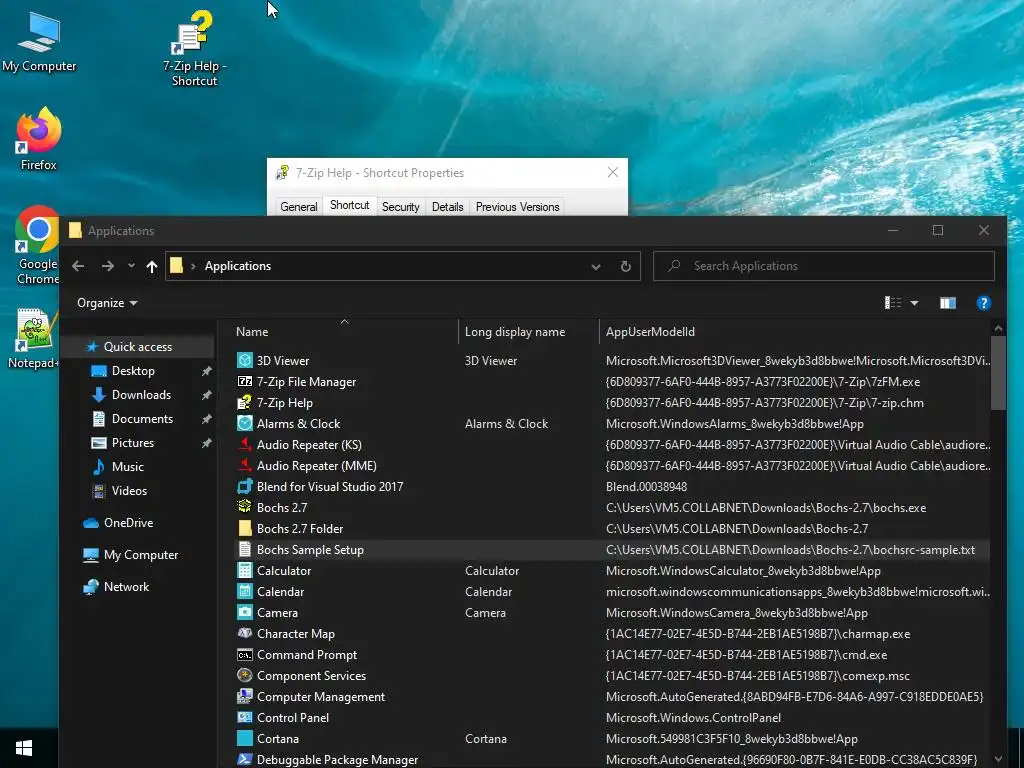The image size is (1024, 768).
Task: Select the Bochs 2.7 Folder icon
Action: click(245, 528)
